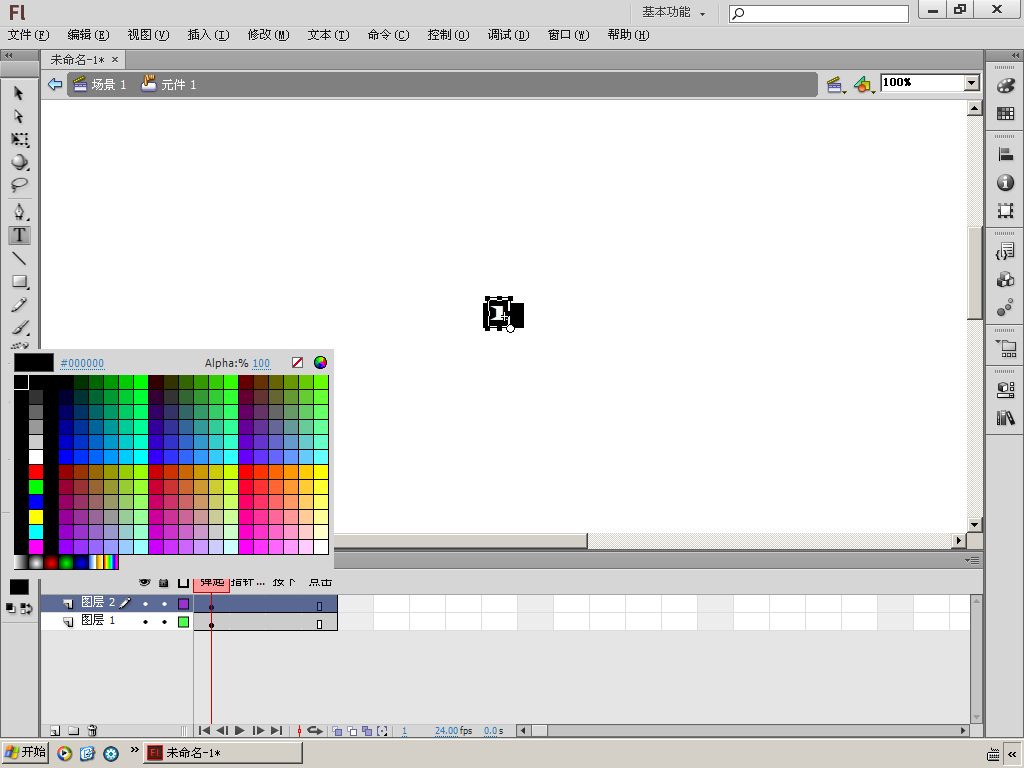Create a new layer folder
This screenshot has height=768, width=1024.
74,731
